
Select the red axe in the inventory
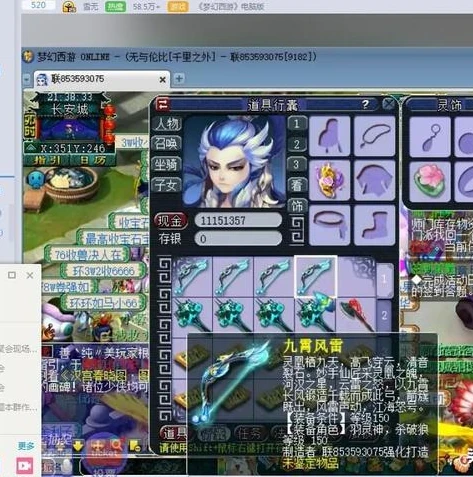[356, 316]
